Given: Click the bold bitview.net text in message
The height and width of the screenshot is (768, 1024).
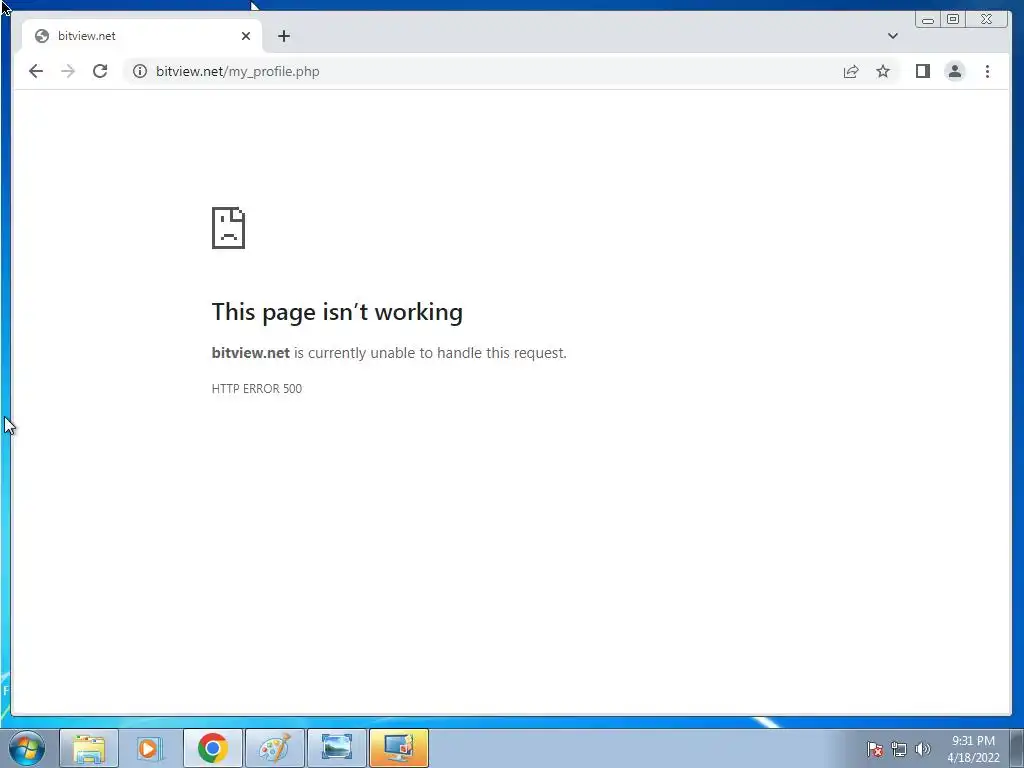Looking at the screenshot, I should (251, 353).
